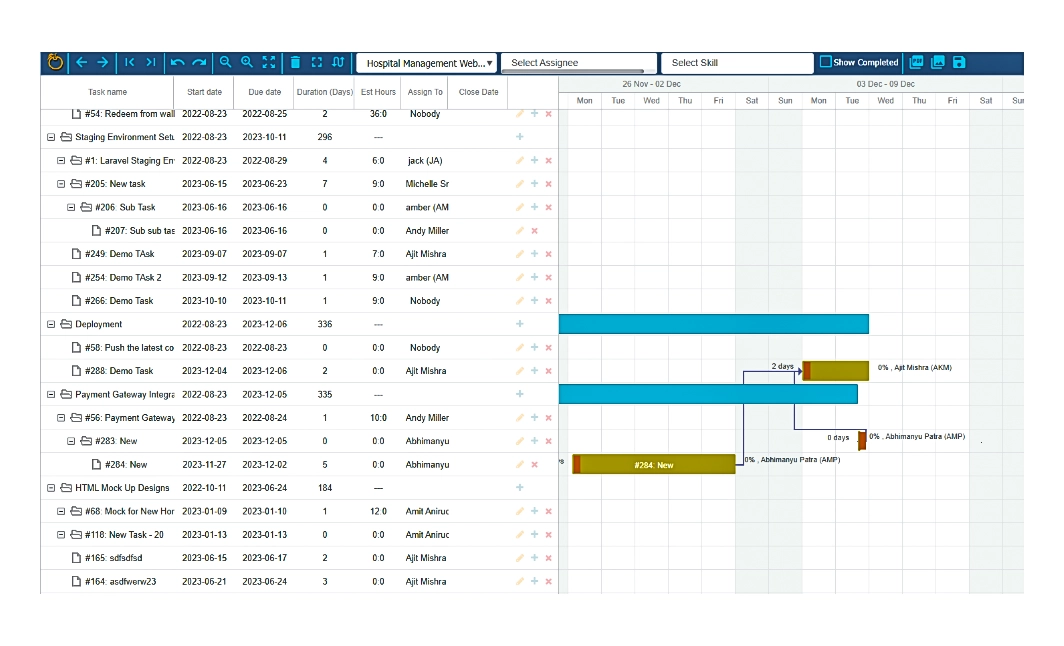Collapse the HTML Mock Up Designs group
Viewport: 1064px width, 646px height.
click(51, 488)
